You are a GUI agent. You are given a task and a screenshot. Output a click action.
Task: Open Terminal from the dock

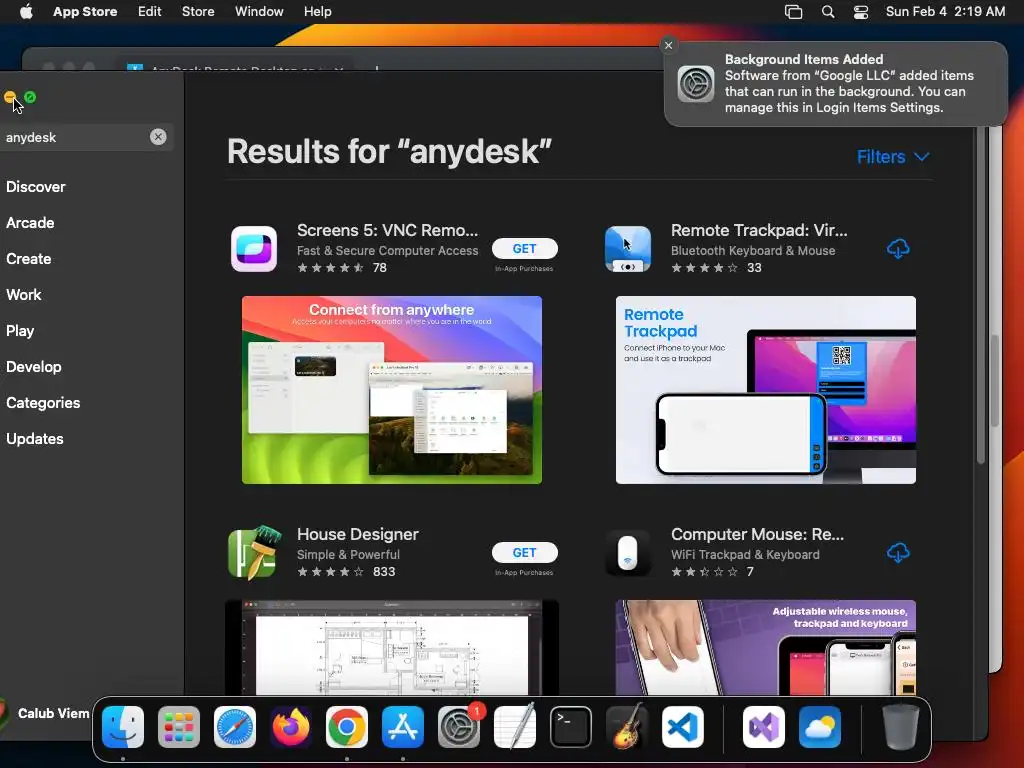(x=571, y=727)
